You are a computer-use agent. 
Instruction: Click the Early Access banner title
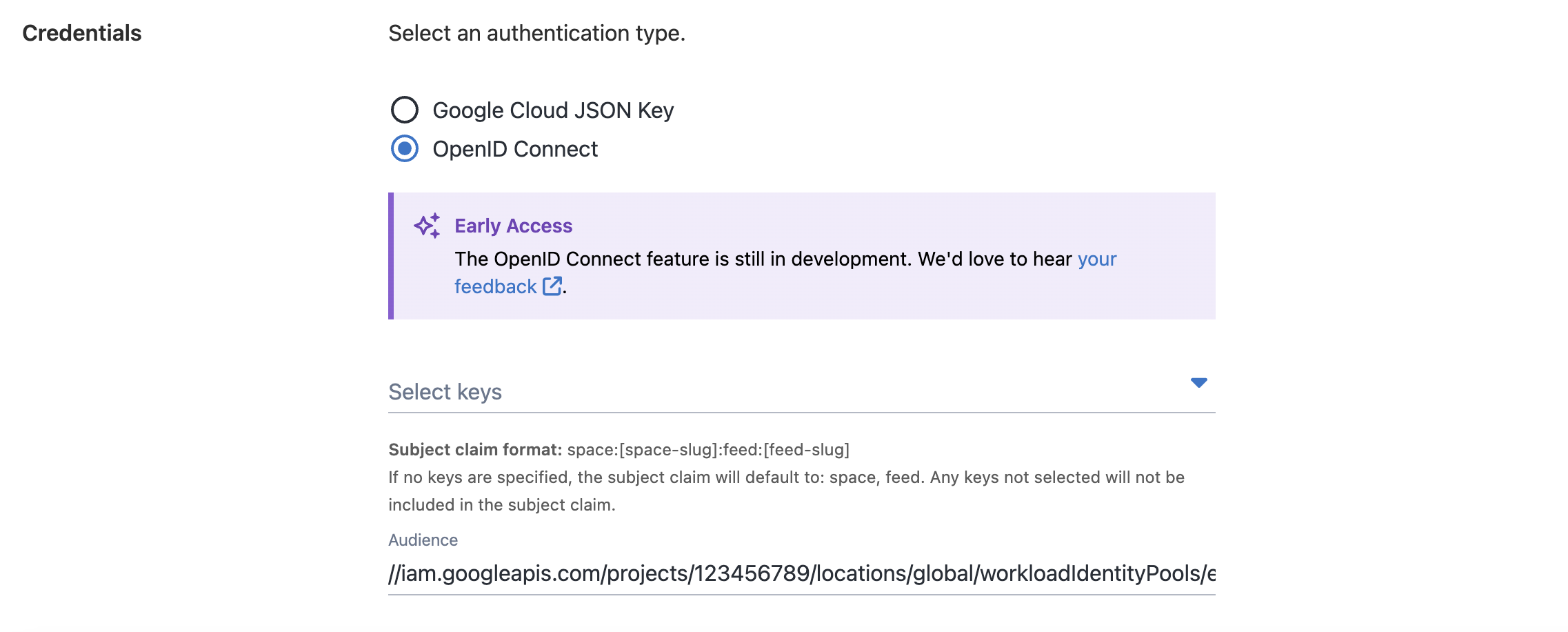[x=513, y=225]
